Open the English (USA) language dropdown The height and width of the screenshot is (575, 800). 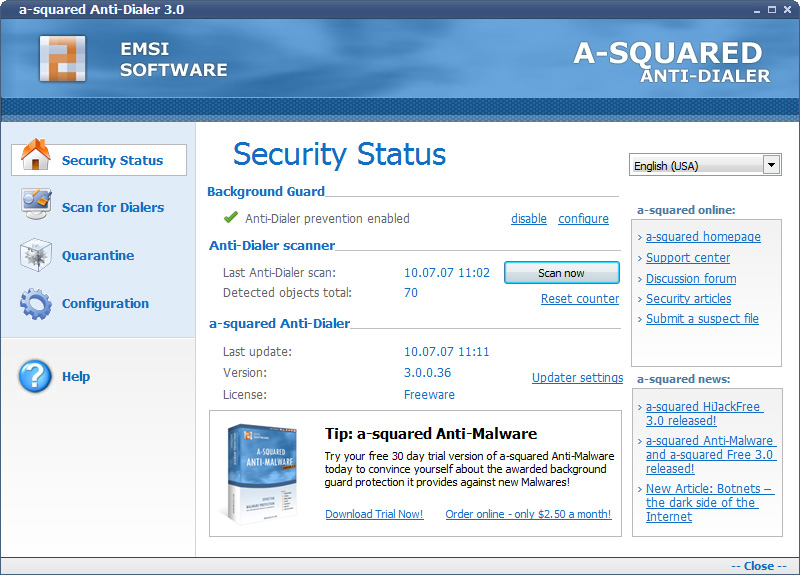(705, 165)
